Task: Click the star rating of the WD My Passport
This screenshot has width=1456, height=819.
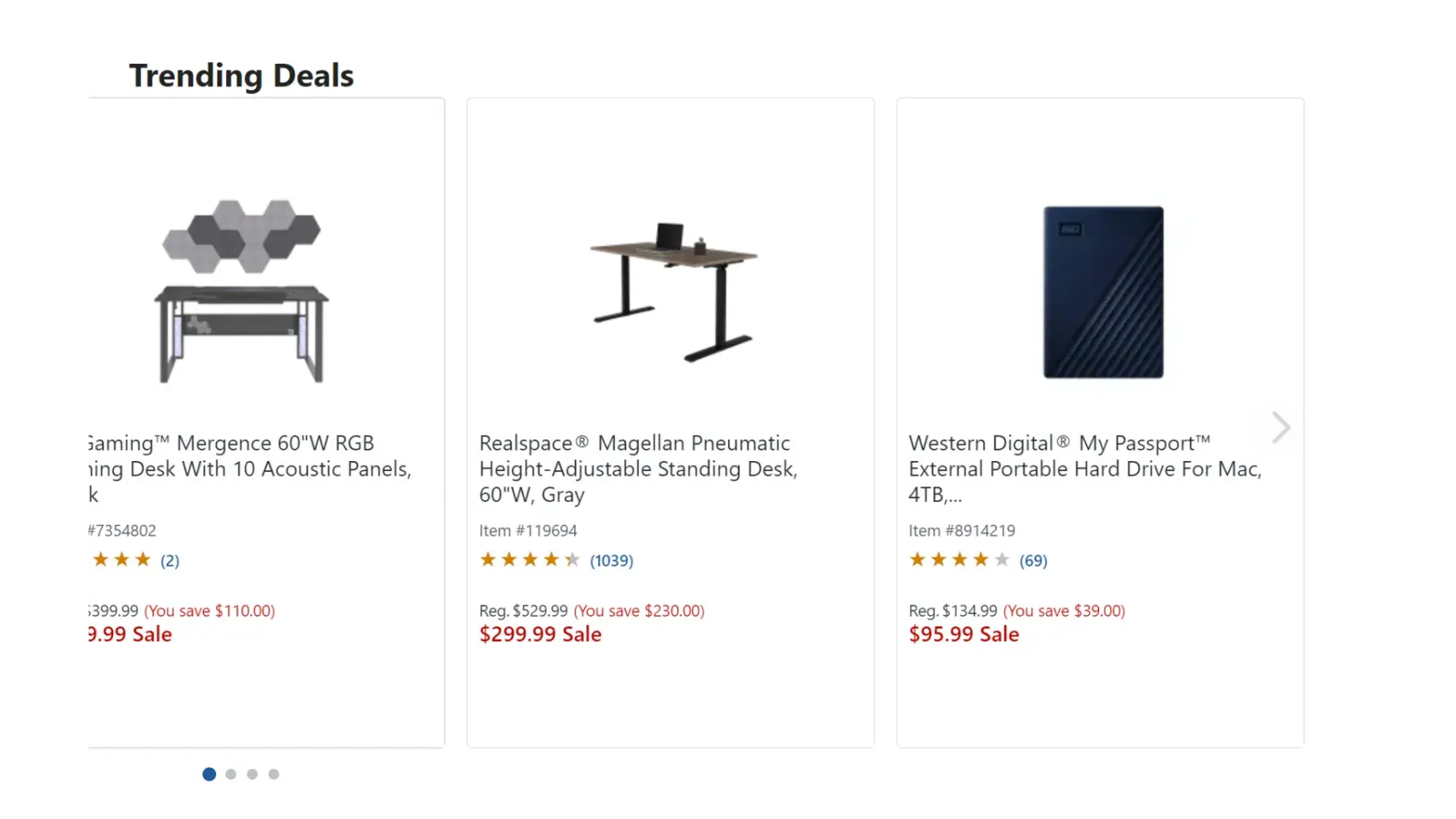Action: coord(959,559)
